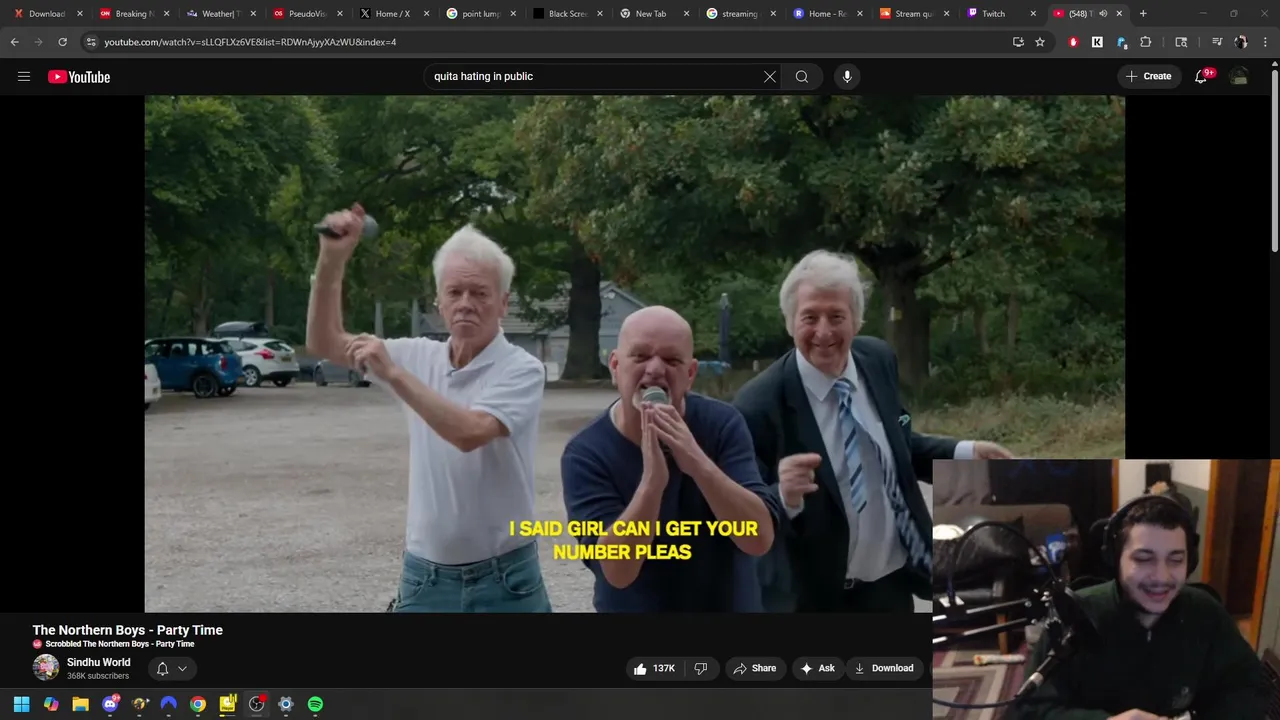Open a new browser tab

1143,14
